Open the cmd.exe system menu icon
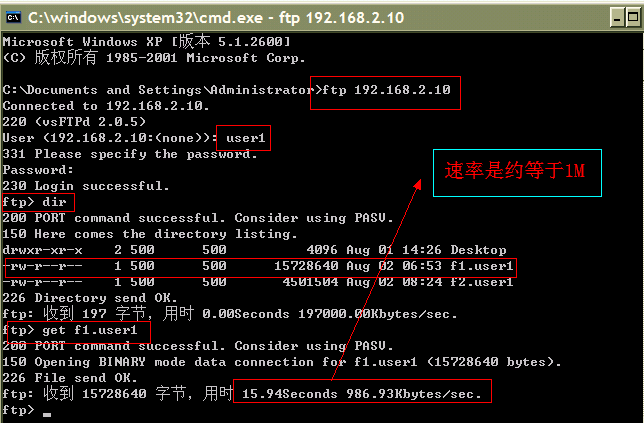 pos(14,17)
